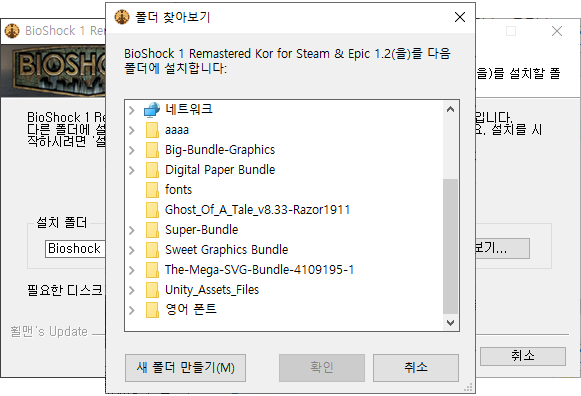
Task: Select the 네트워크 tree item
Action: (x=189, y=109)
